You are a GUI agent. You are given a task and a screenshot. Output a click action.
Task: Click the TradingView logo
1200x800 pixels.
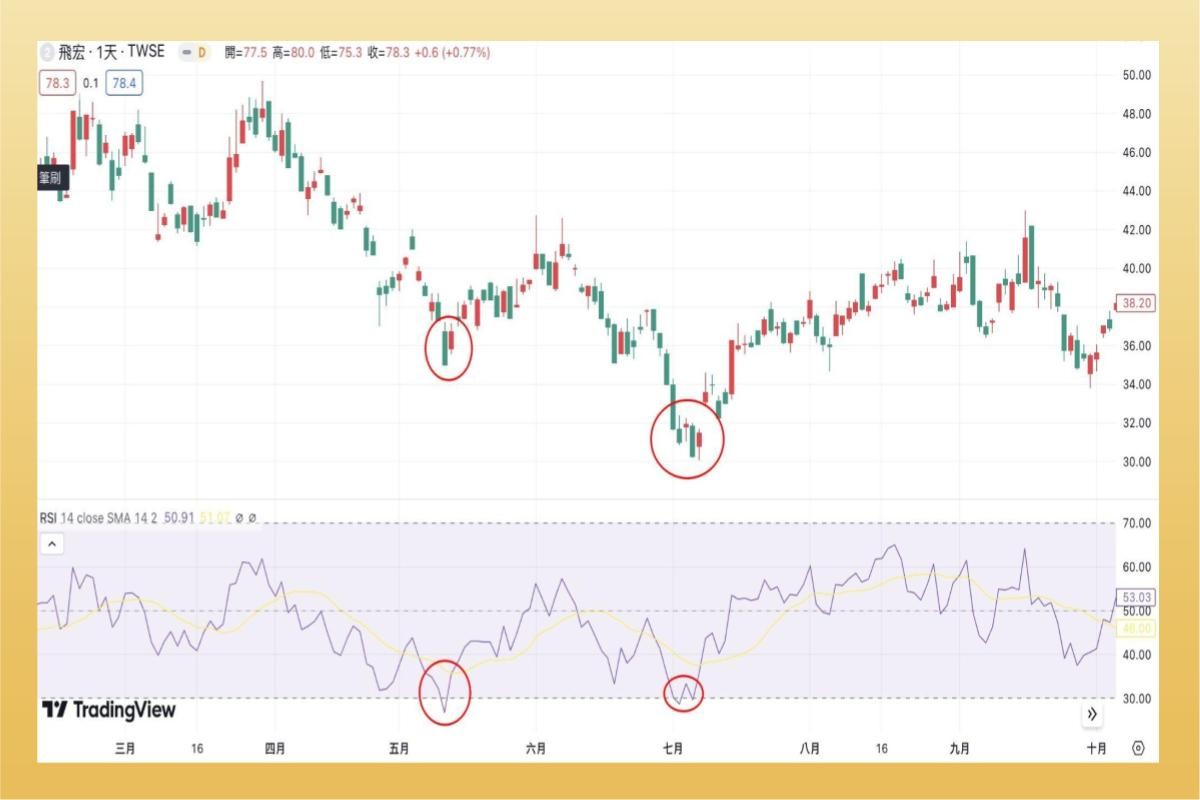110,711
